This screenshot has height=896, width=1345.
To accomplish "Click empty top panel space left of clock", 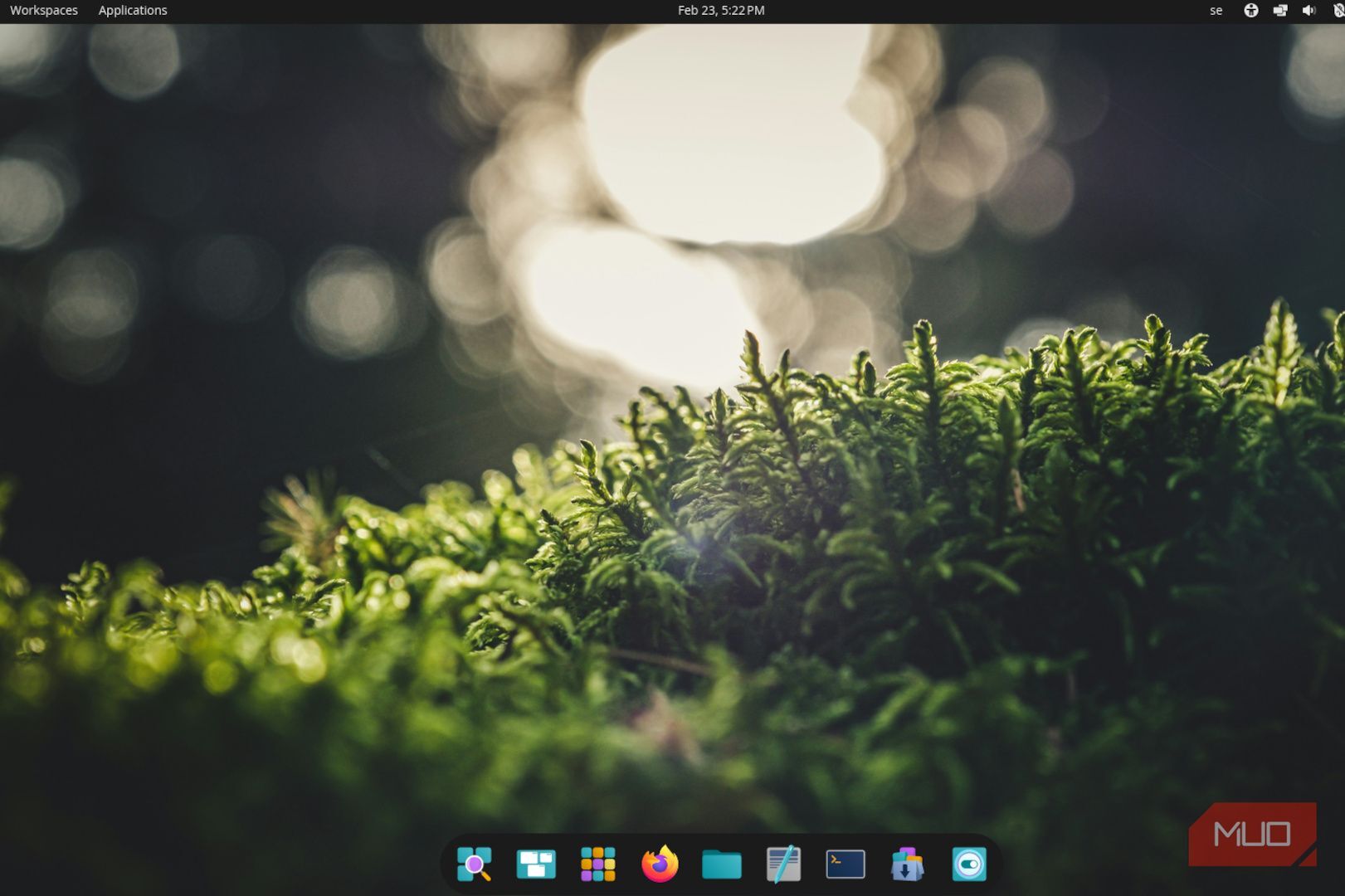I will (x=415, y=11).
